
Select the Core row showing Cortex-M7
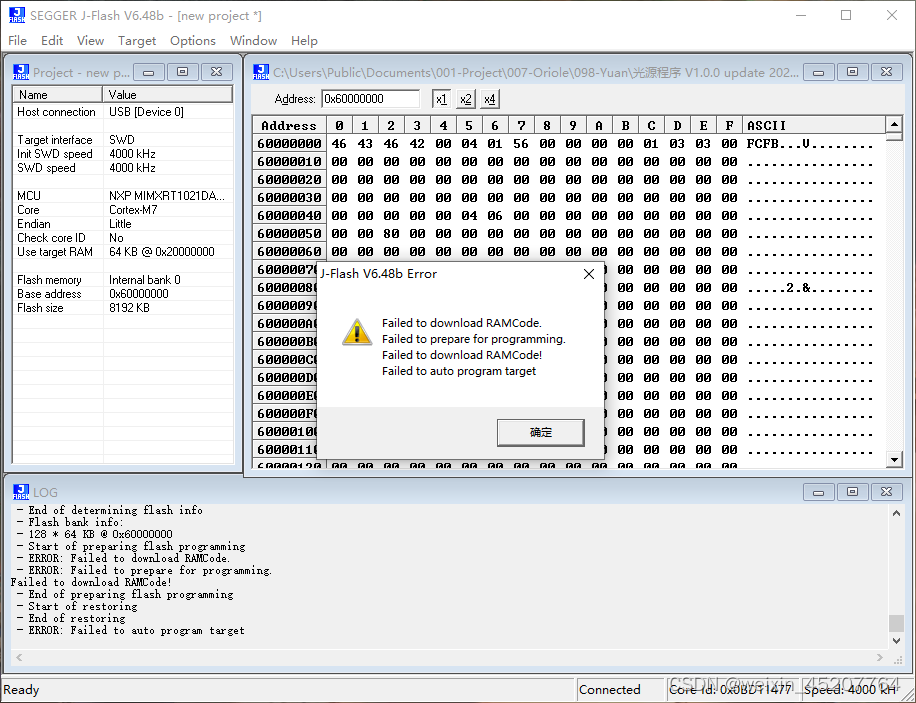123,210
